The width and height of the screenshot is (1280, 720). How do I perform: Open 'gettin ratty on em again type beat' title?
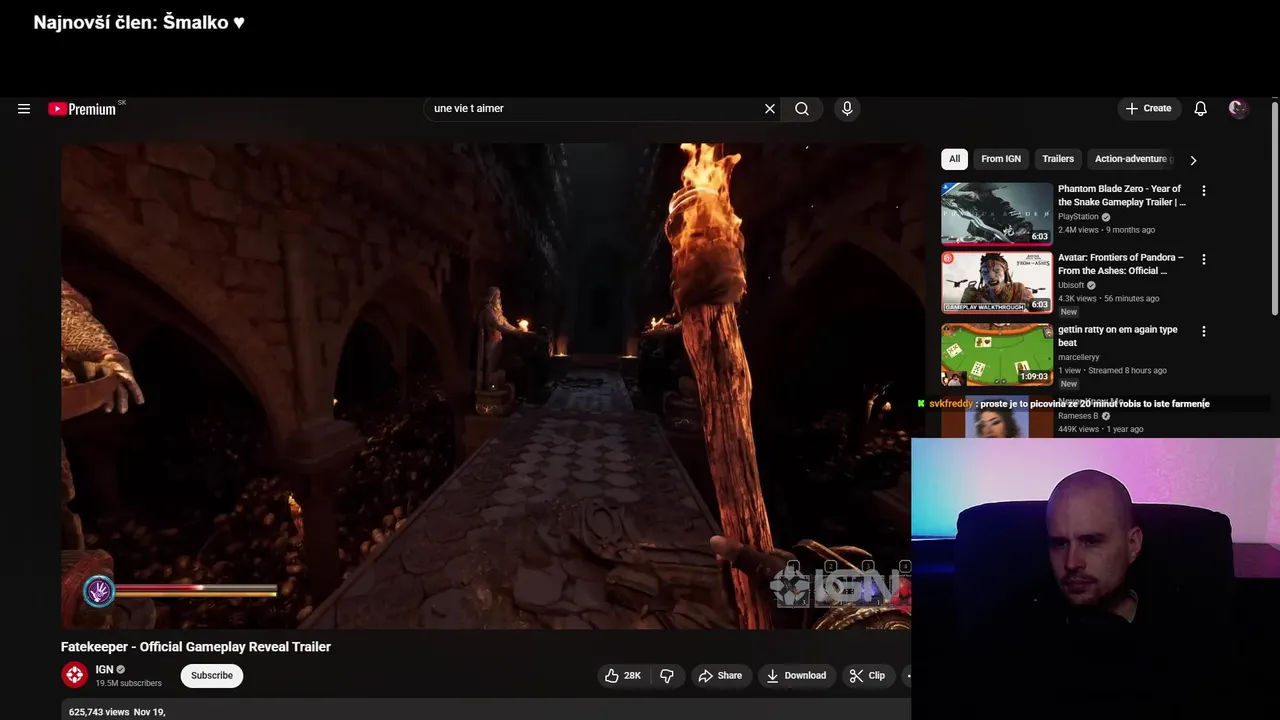(x=1117, y=336)
